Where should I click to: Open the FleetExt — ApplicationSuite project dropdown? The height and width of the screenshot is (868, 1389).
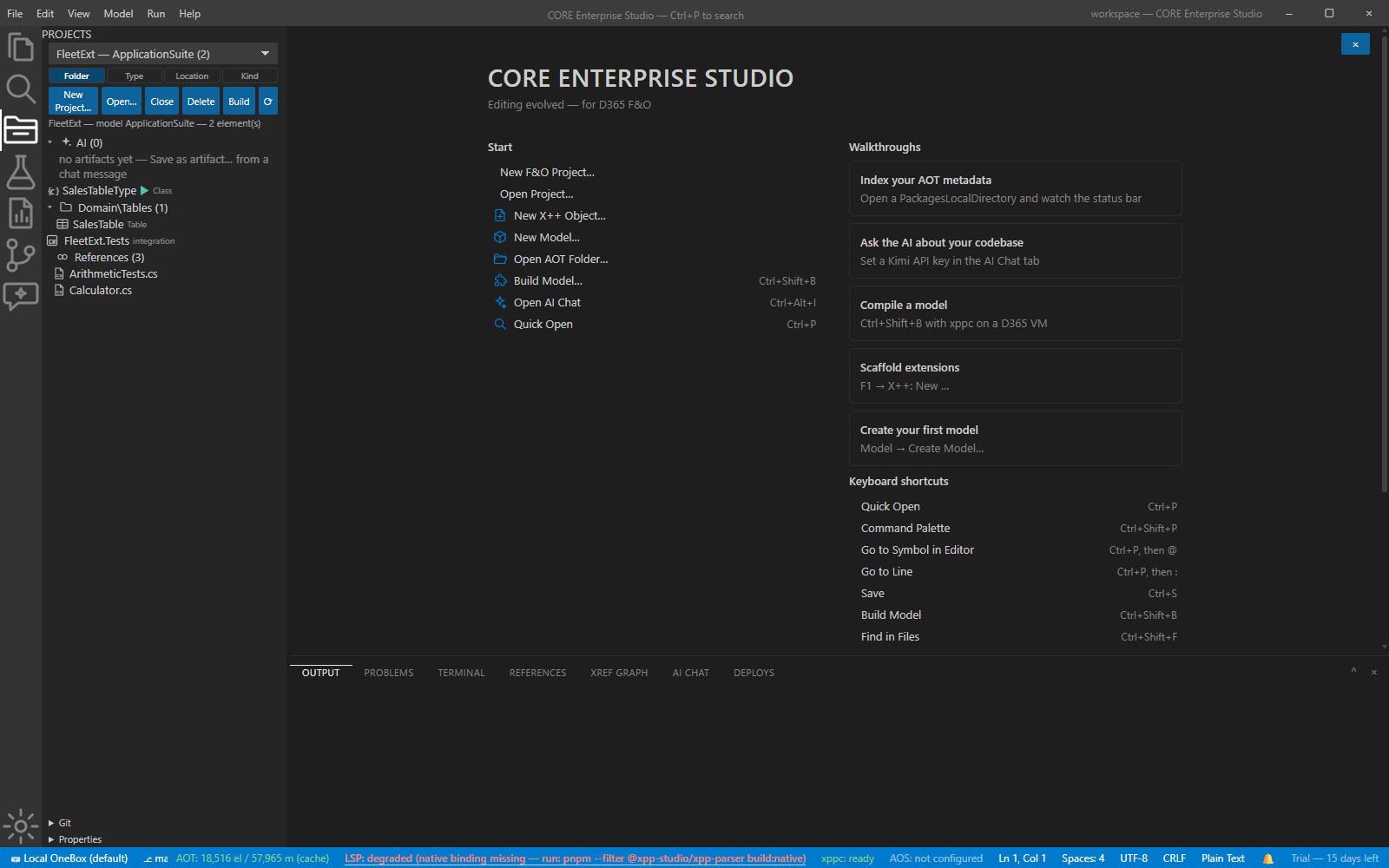click(163, 54)
